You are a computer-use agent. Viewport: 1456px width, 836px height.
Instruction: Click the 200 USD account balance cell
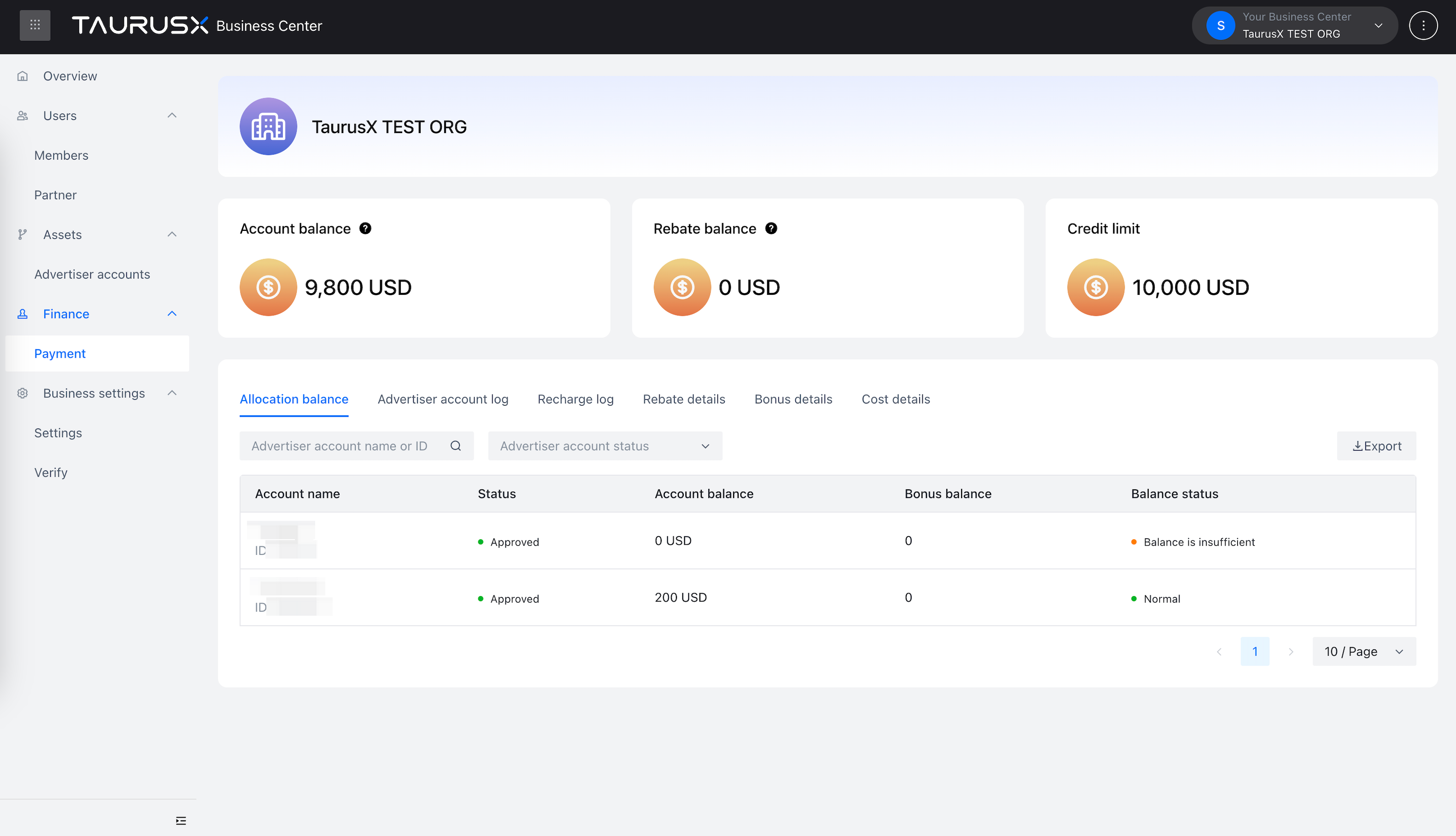click(681, 598)
